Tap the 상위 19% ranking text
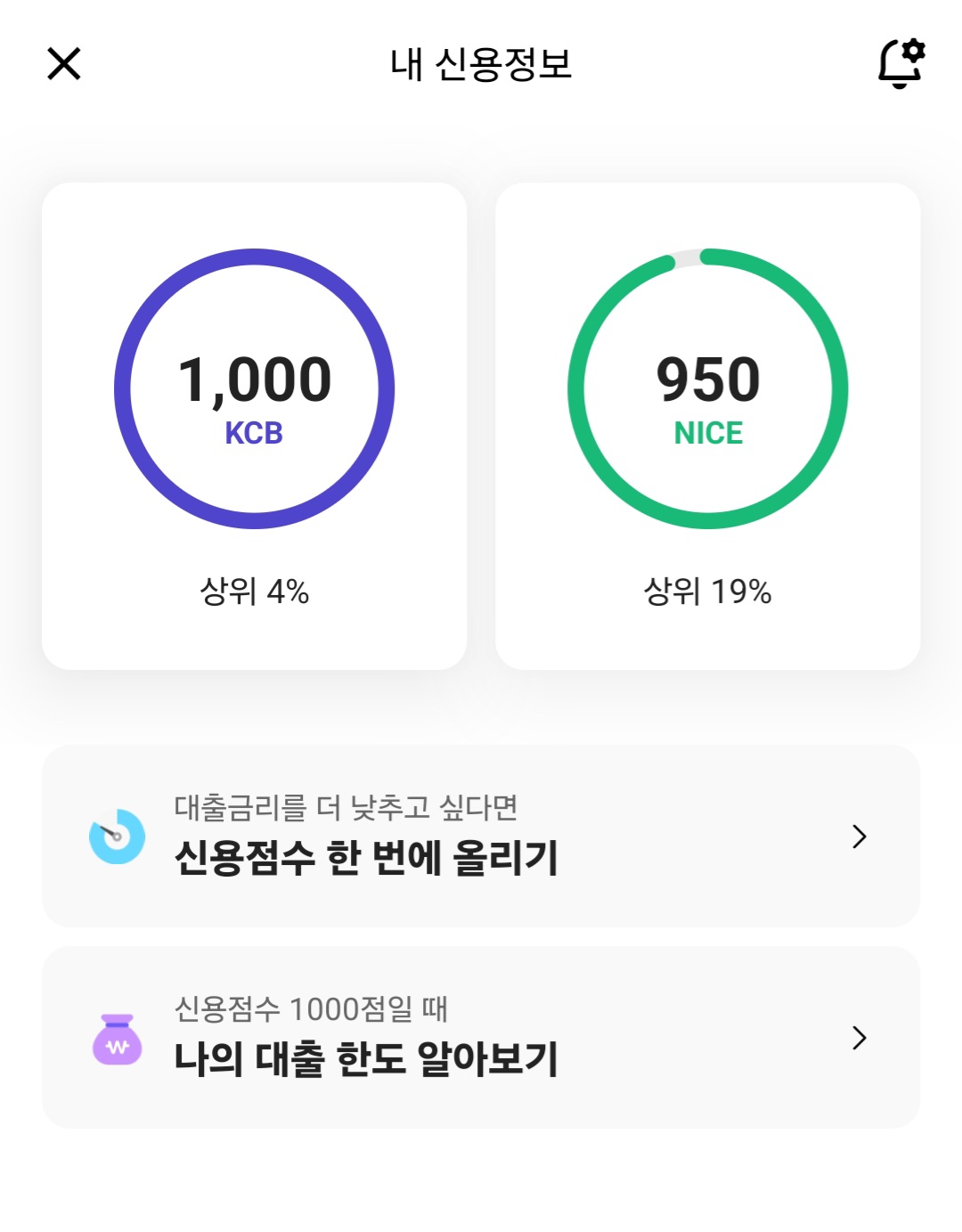The height and width of the screenshot is (1232, 962). [x=708, y=592]
